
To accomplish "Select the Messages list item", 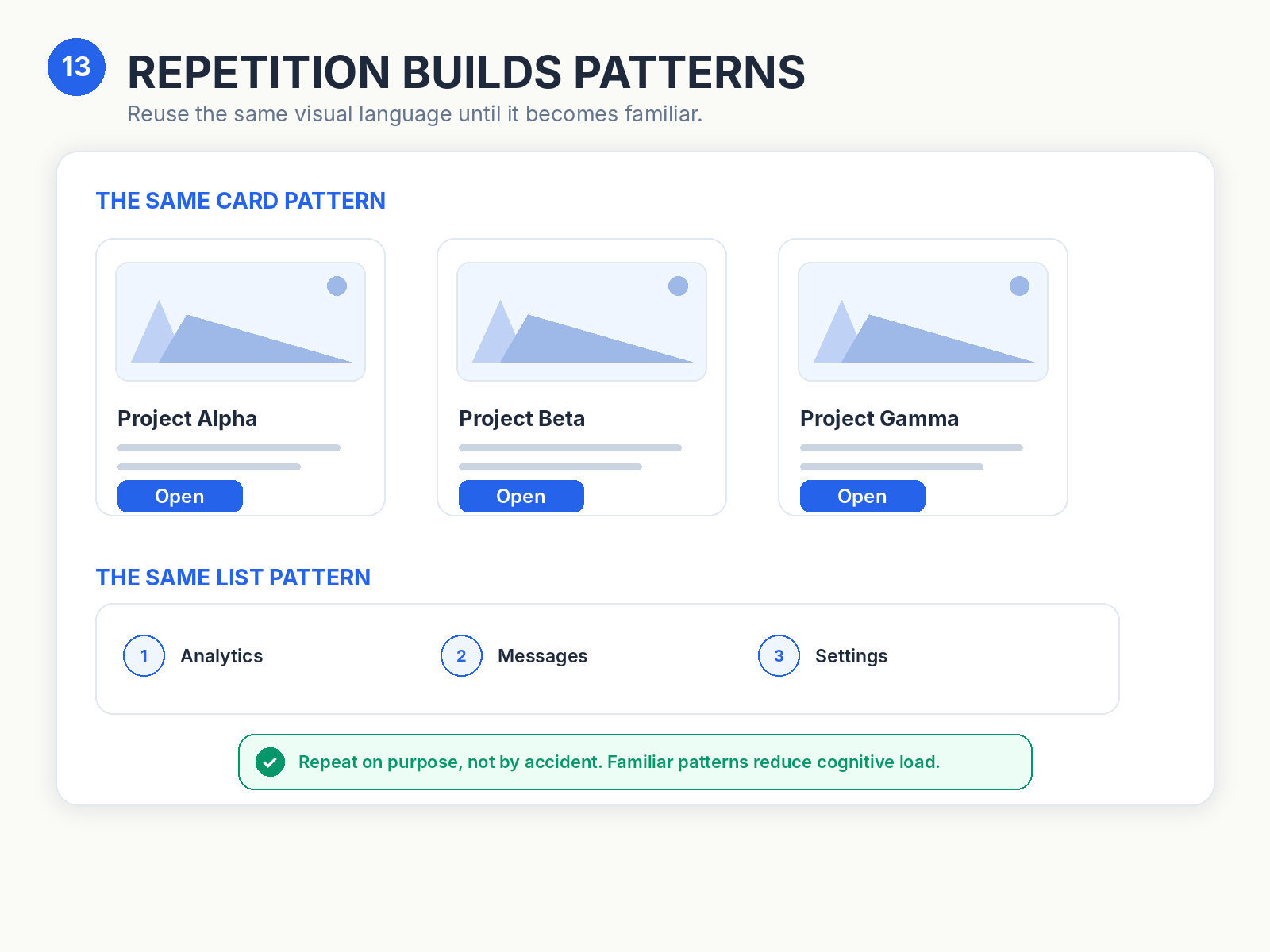I will point(514,656).
